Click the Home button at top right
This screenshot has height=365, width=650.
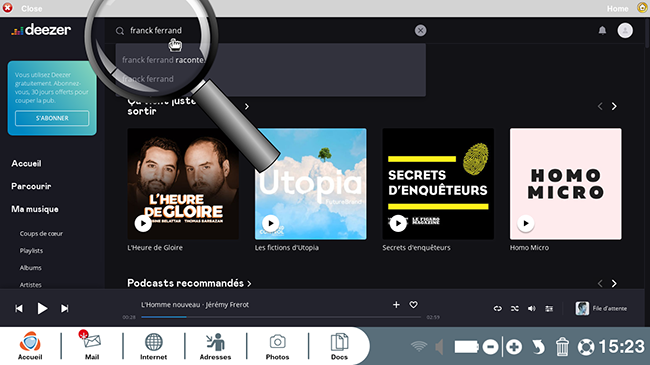pyautogui.click(x=627, y=8)
